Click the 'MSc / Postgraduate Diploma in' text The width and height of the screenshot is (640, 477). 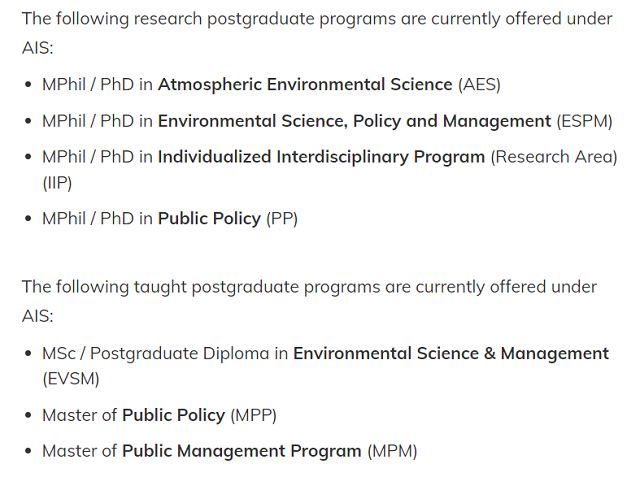coord(165,353)
